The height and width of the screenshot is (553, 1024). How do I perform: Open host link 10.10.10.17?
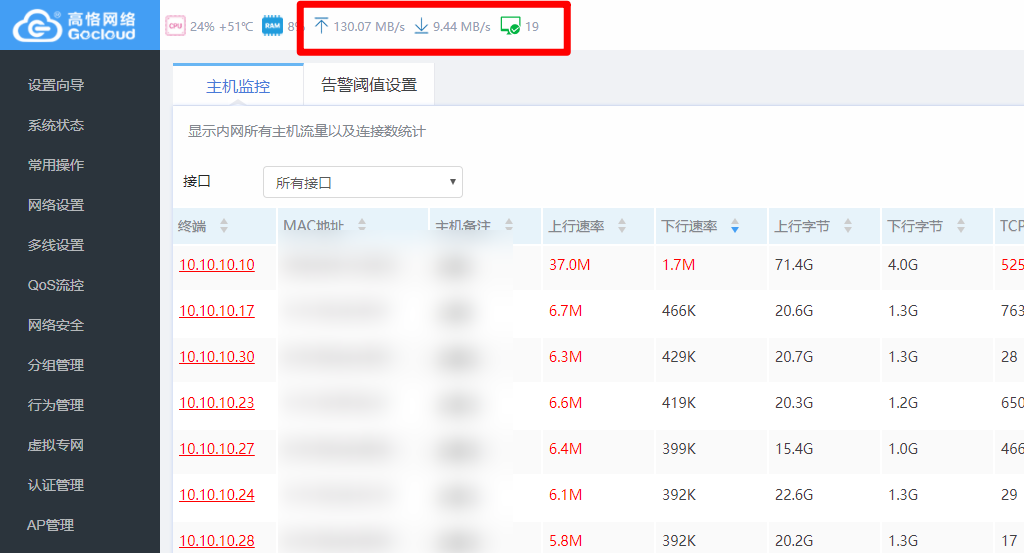coord(217,311)
